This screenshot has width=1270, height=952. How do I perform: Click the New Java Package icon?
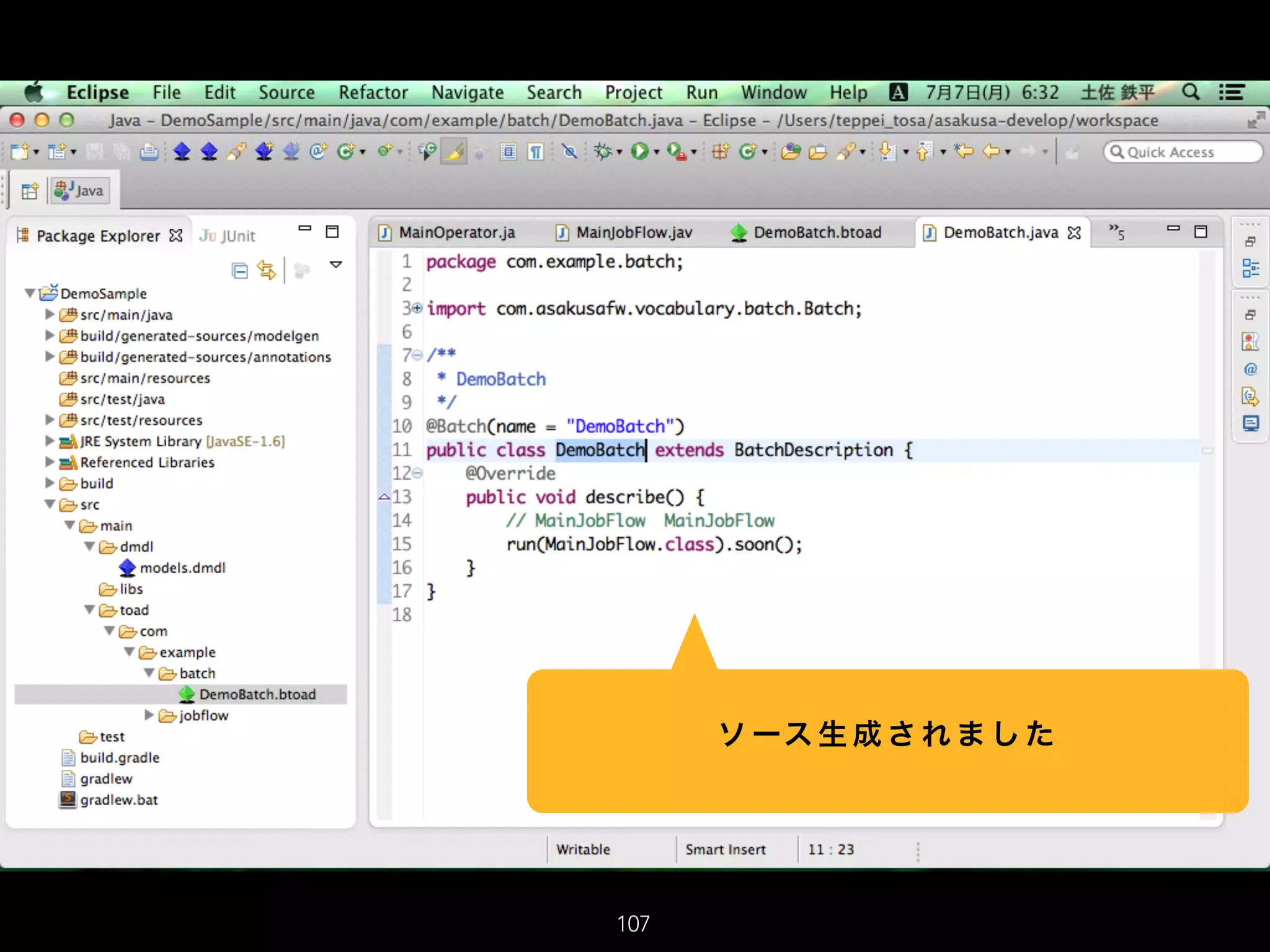tap(721, 152)
